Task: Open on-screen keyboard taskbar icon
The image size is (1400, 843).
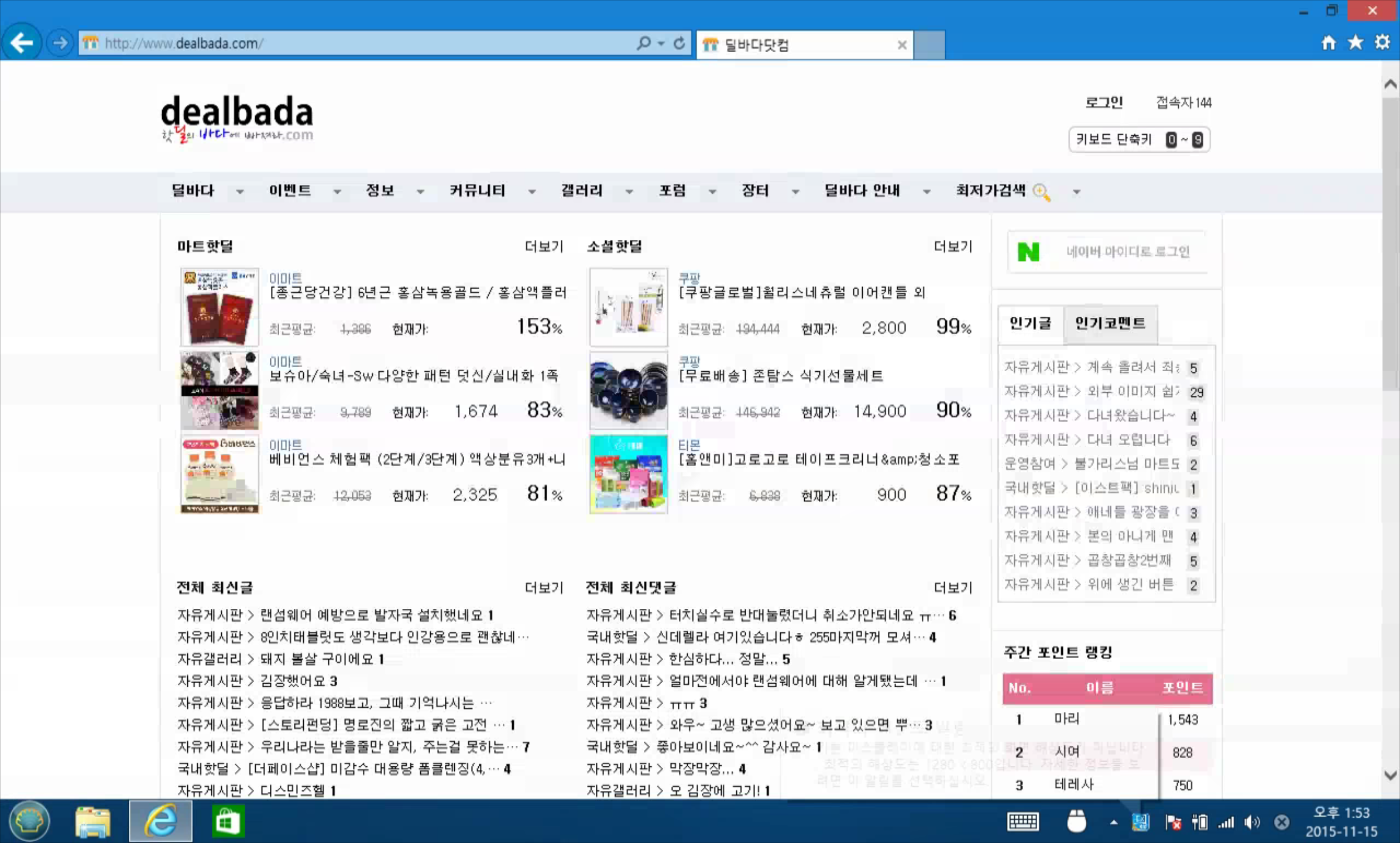Action: click(x=1022, y=822)
